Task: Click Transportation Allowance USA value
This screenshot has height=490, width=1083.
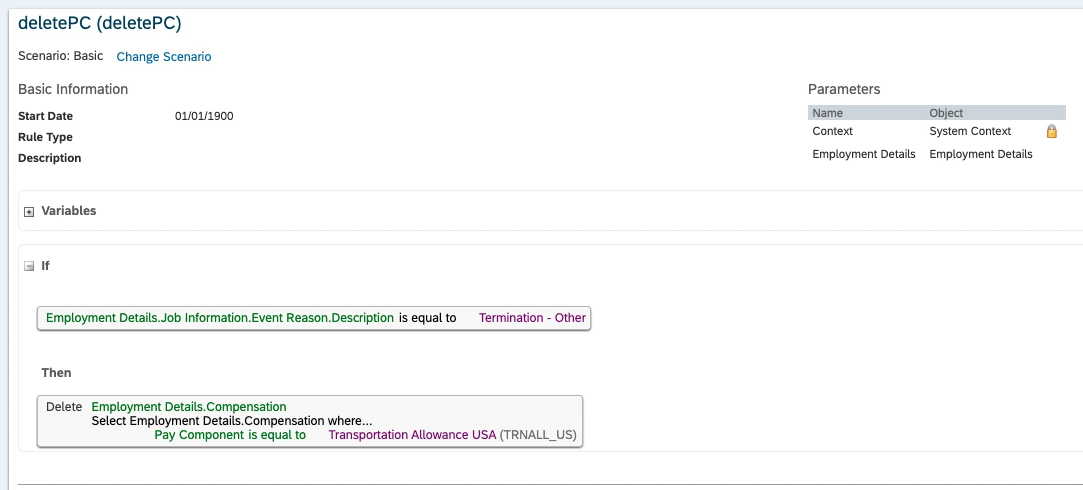Action: pyautogui.click(x=412, y=435)
